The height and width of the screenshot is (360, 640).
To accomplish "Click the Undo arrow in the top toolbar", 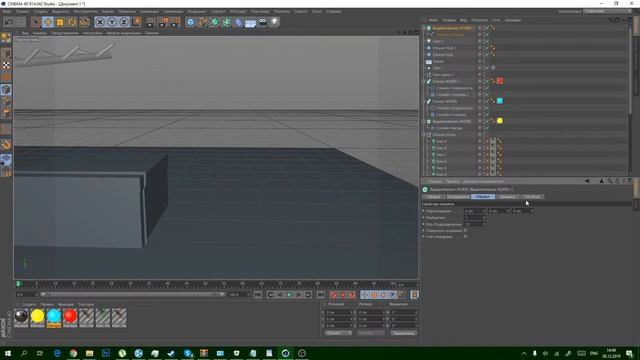I will click(9, 22).
